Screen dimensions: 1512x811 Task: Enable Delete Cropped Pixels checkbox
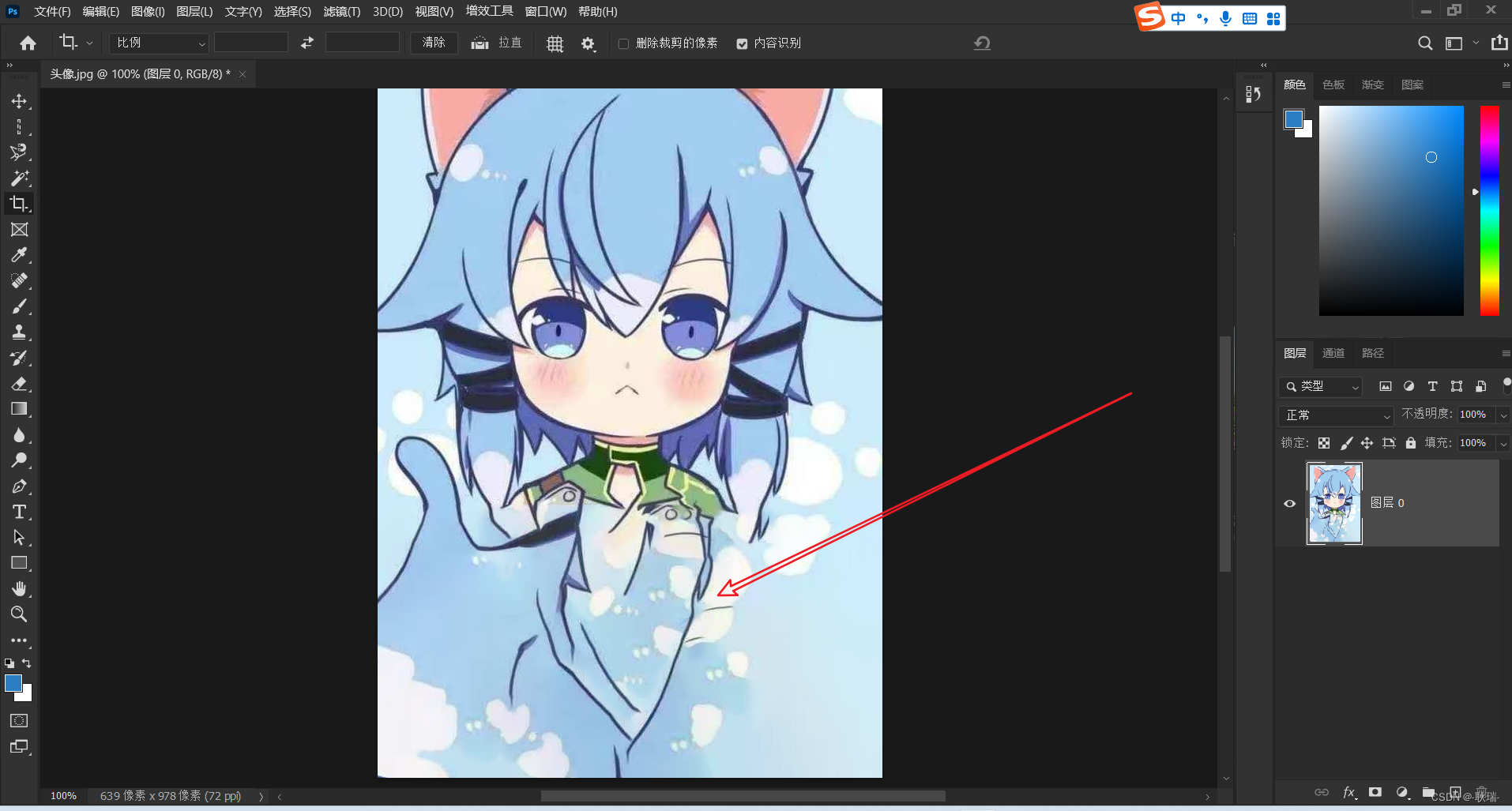pos(623,43)
